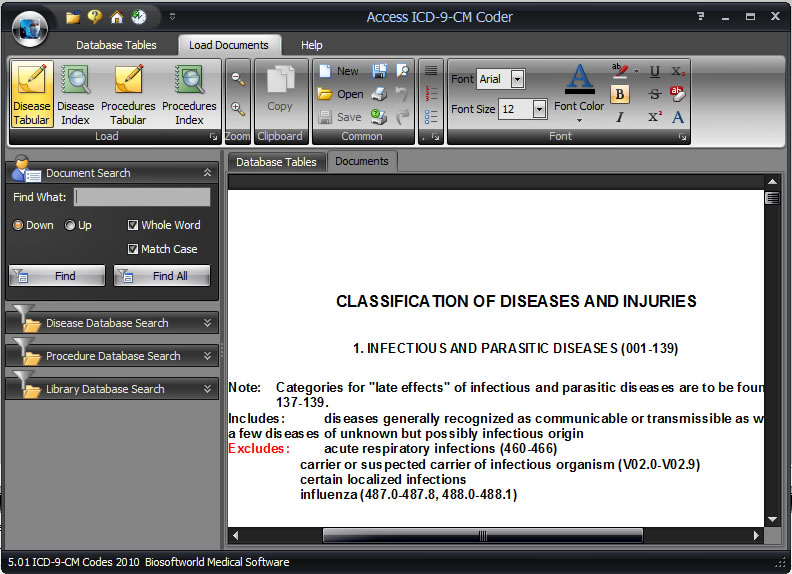Toggle Italic formatting
The image size is (792, 574).
click(x=620, y=117)
